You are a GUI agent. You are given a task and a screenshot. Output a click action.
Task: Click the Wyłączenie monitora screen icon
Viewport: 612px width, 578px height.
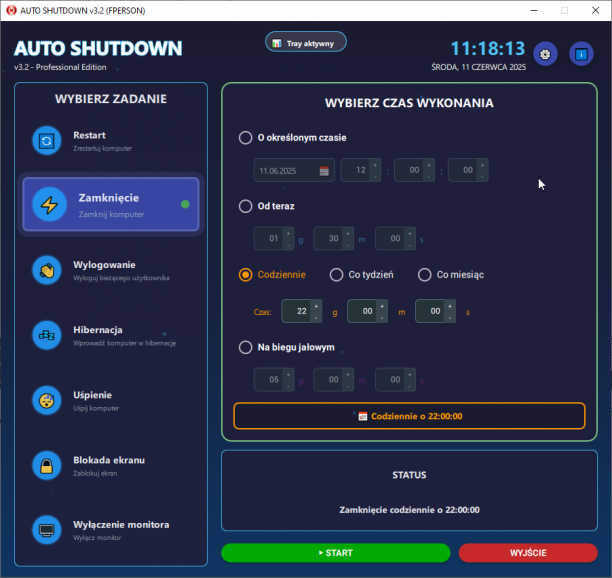[46, 530]
